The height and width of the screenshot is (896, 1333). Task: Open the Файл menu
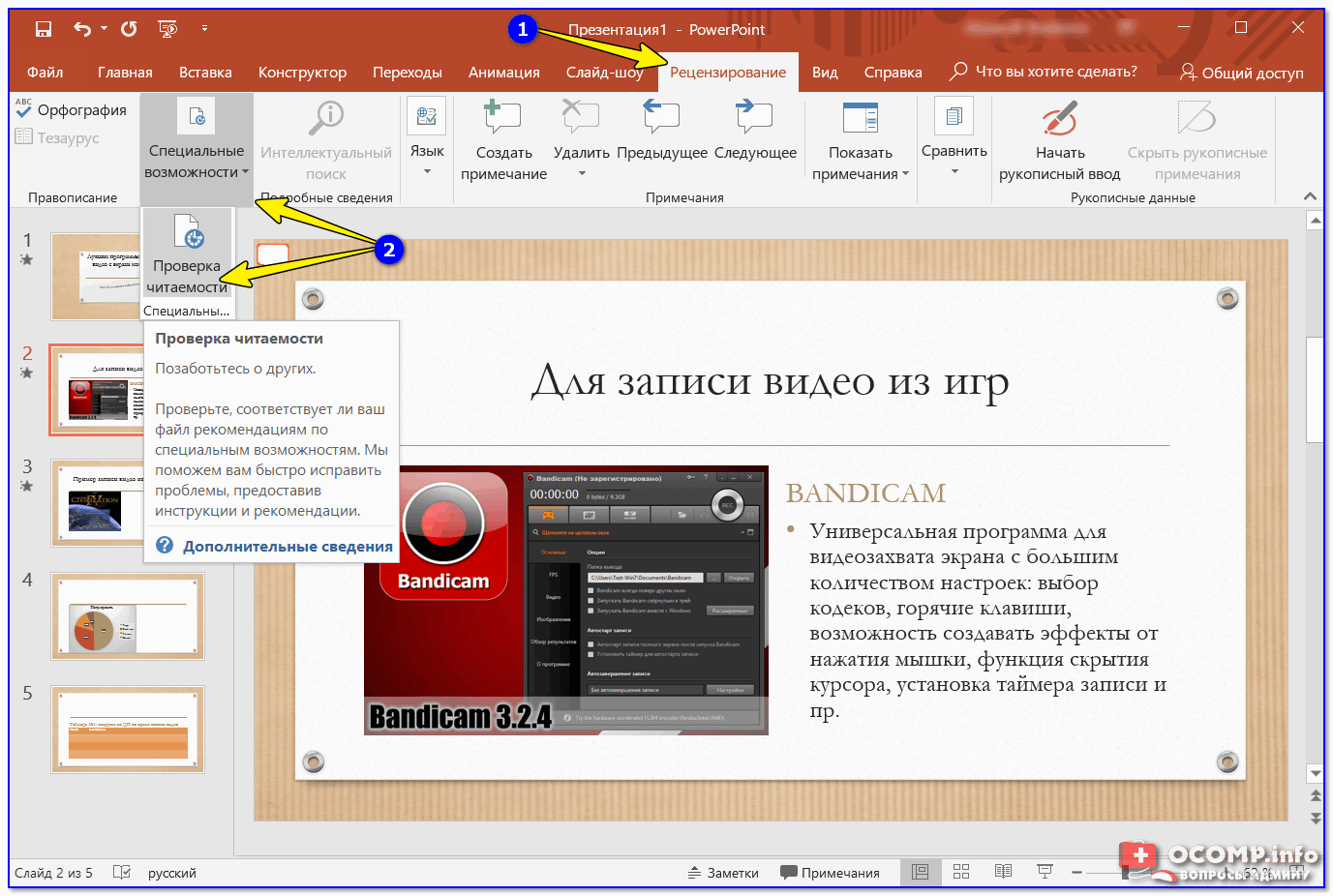(45, 72)
